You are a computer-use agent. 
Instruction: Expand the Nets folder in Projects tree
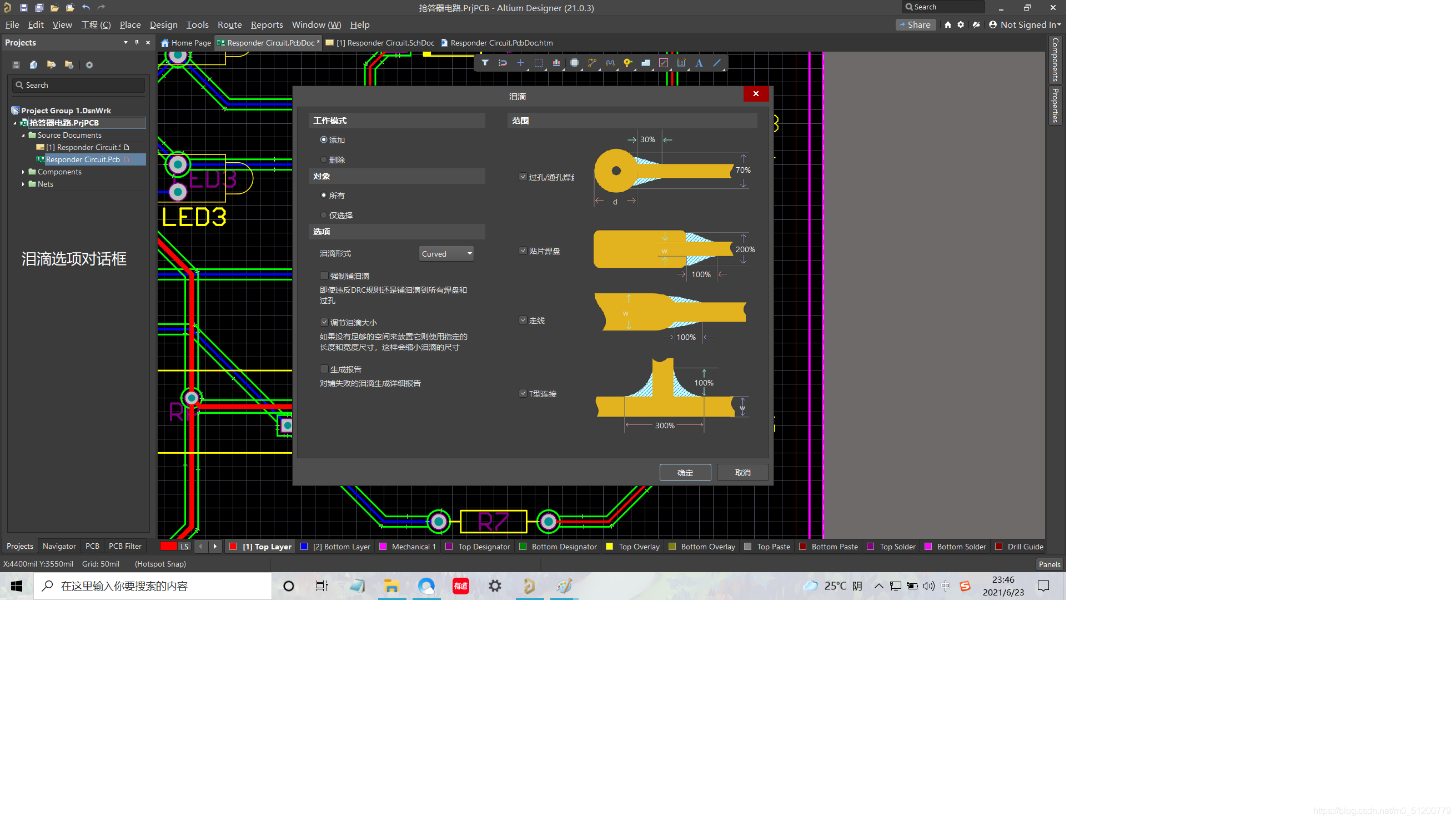tap(23, 184)
